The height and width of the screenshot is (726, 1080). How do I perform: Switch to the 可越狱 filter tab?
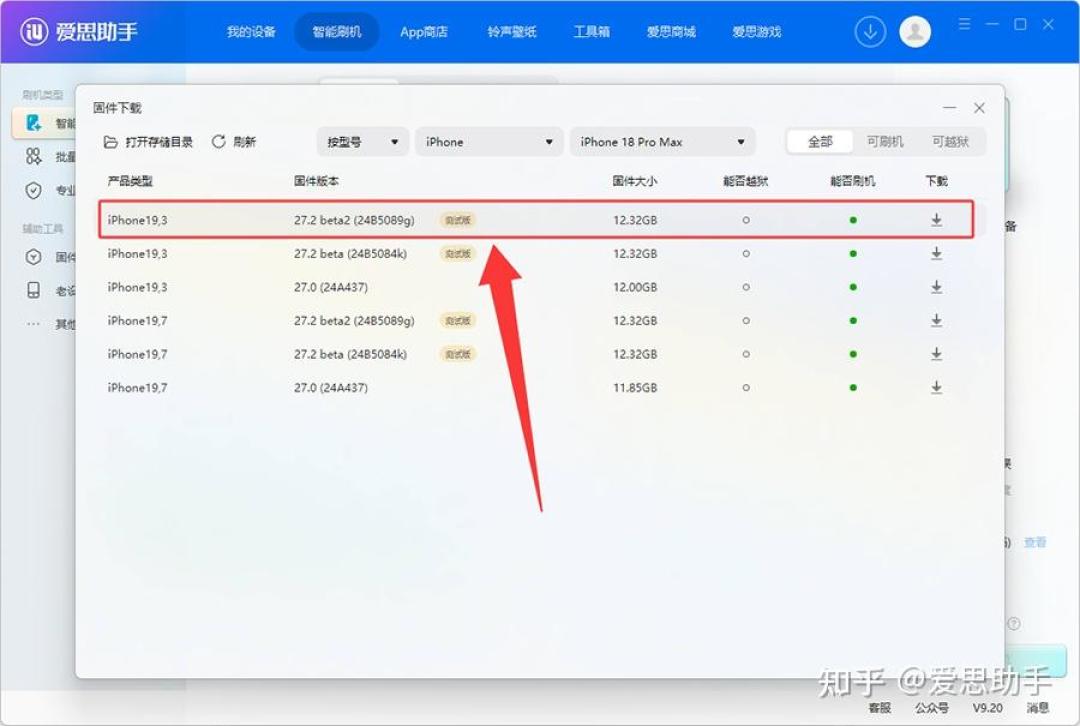pyautogui.click(x=950, y=142)
